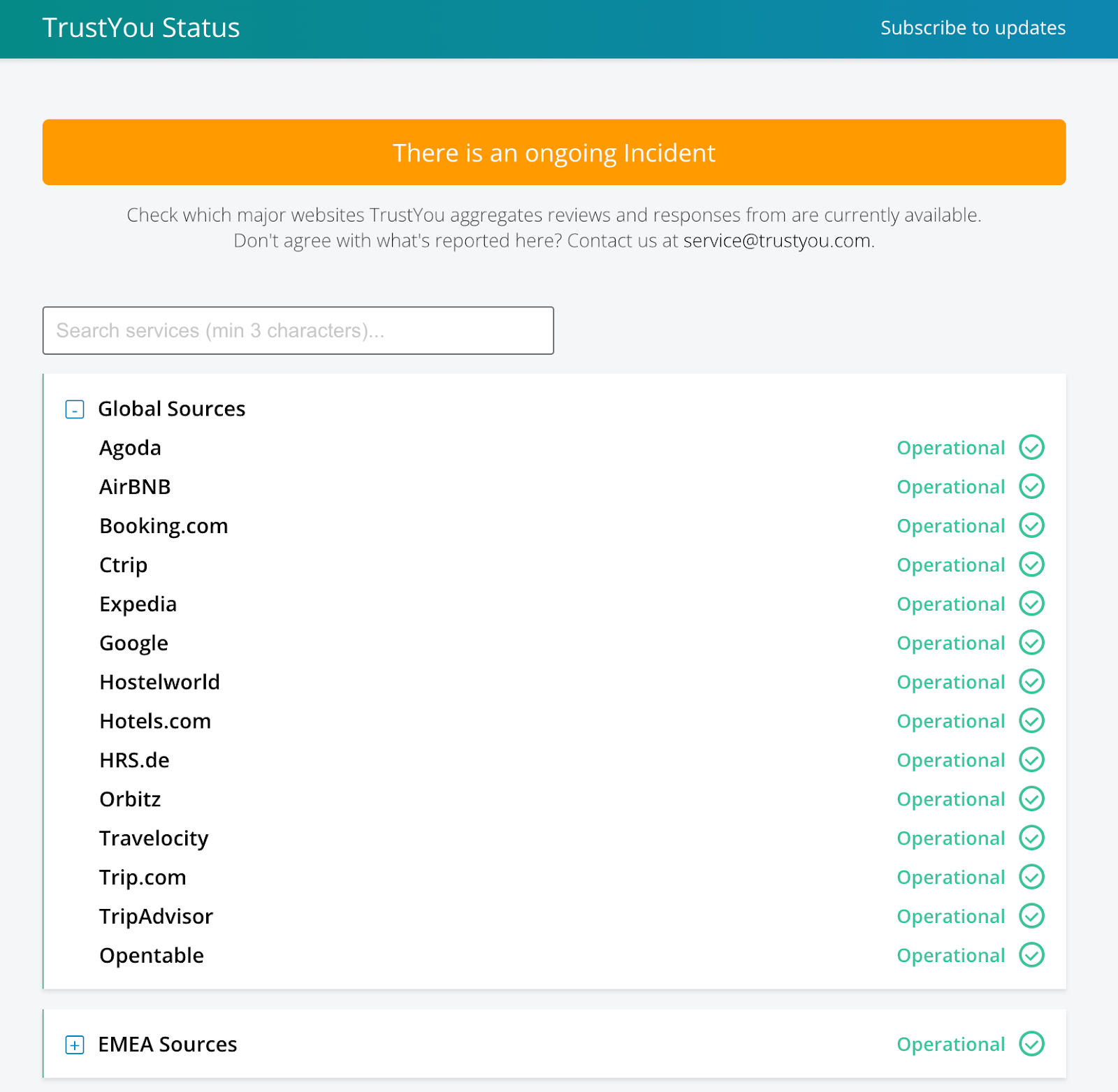Viewport: 1118px width, 1092px height.
Task: Click the Hostelworld operational checkmark icon
Action: pyautogui.click(x=1031, y=682)
